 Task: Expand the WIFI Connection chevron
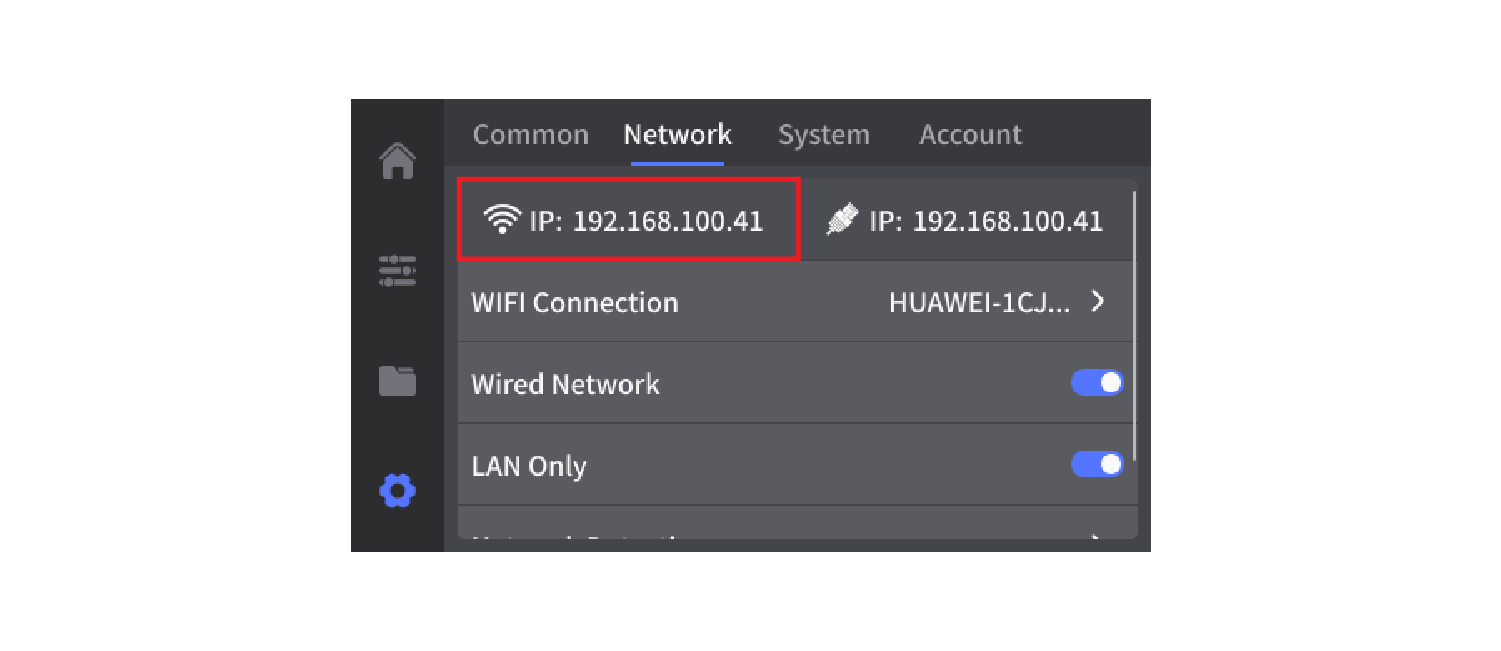click(x=1098, y=302)
